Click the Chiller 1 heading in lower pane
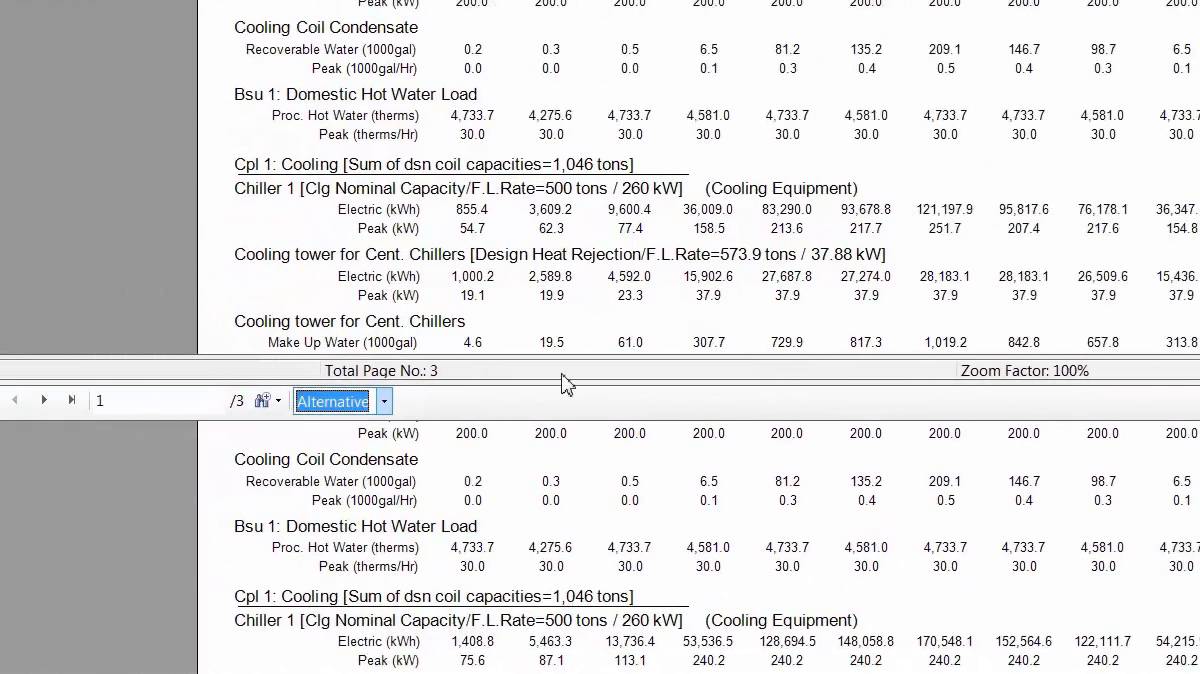 pyautogui.click(x=458, y=620)
